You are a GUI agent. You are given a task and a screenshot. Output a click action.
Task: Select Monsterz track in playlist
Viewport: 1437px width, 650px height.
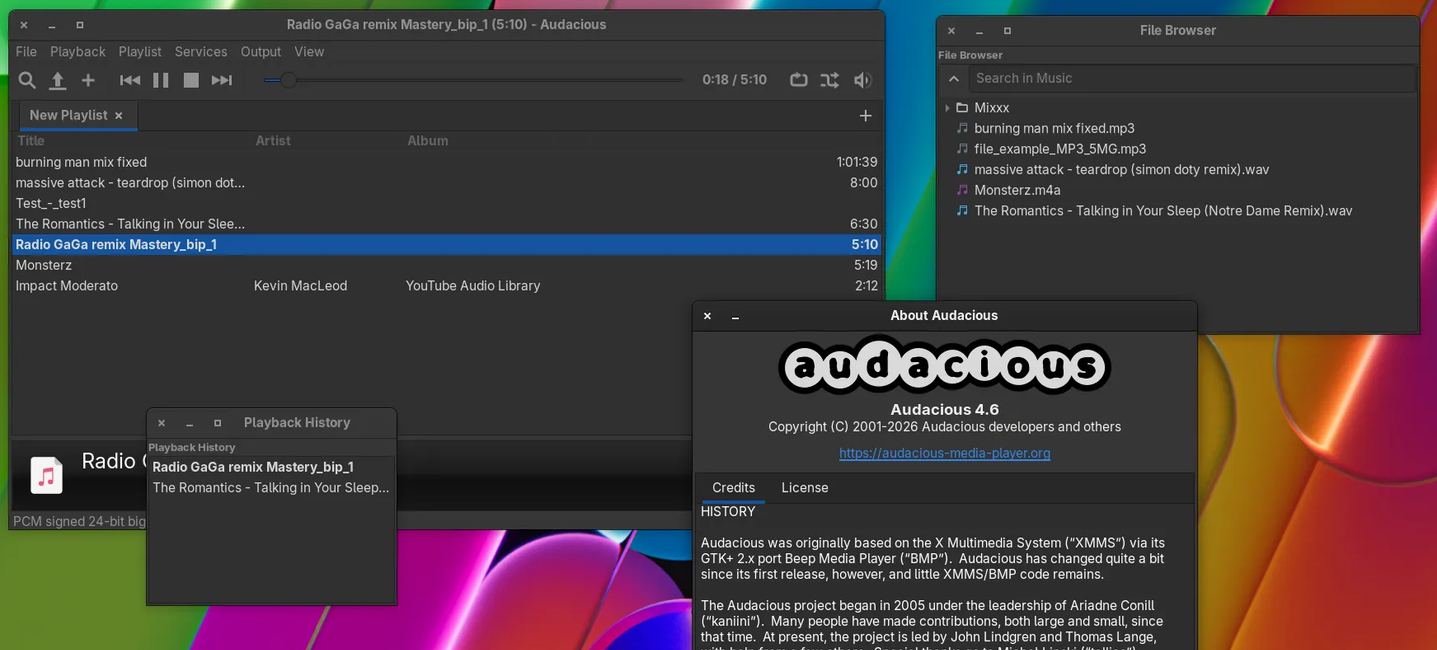click(x=446, y=265)
